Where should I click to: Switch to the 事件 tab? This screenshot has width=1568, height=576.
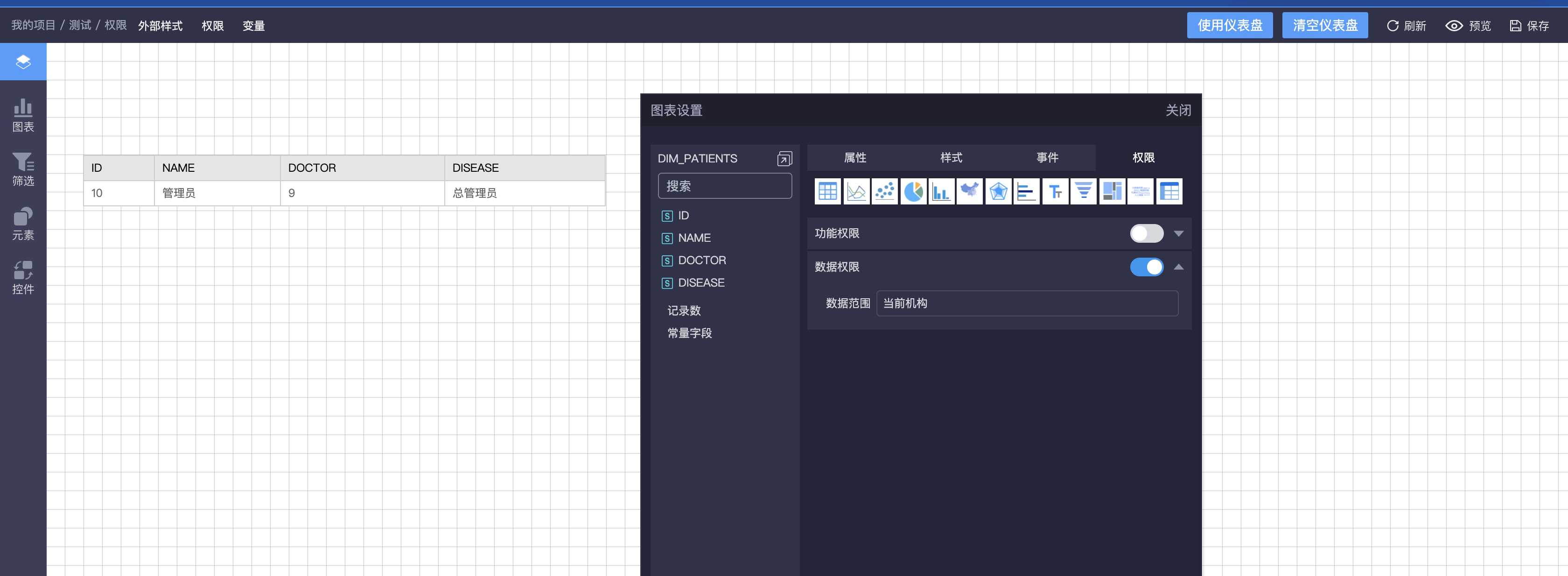(x=1048, y=158)
